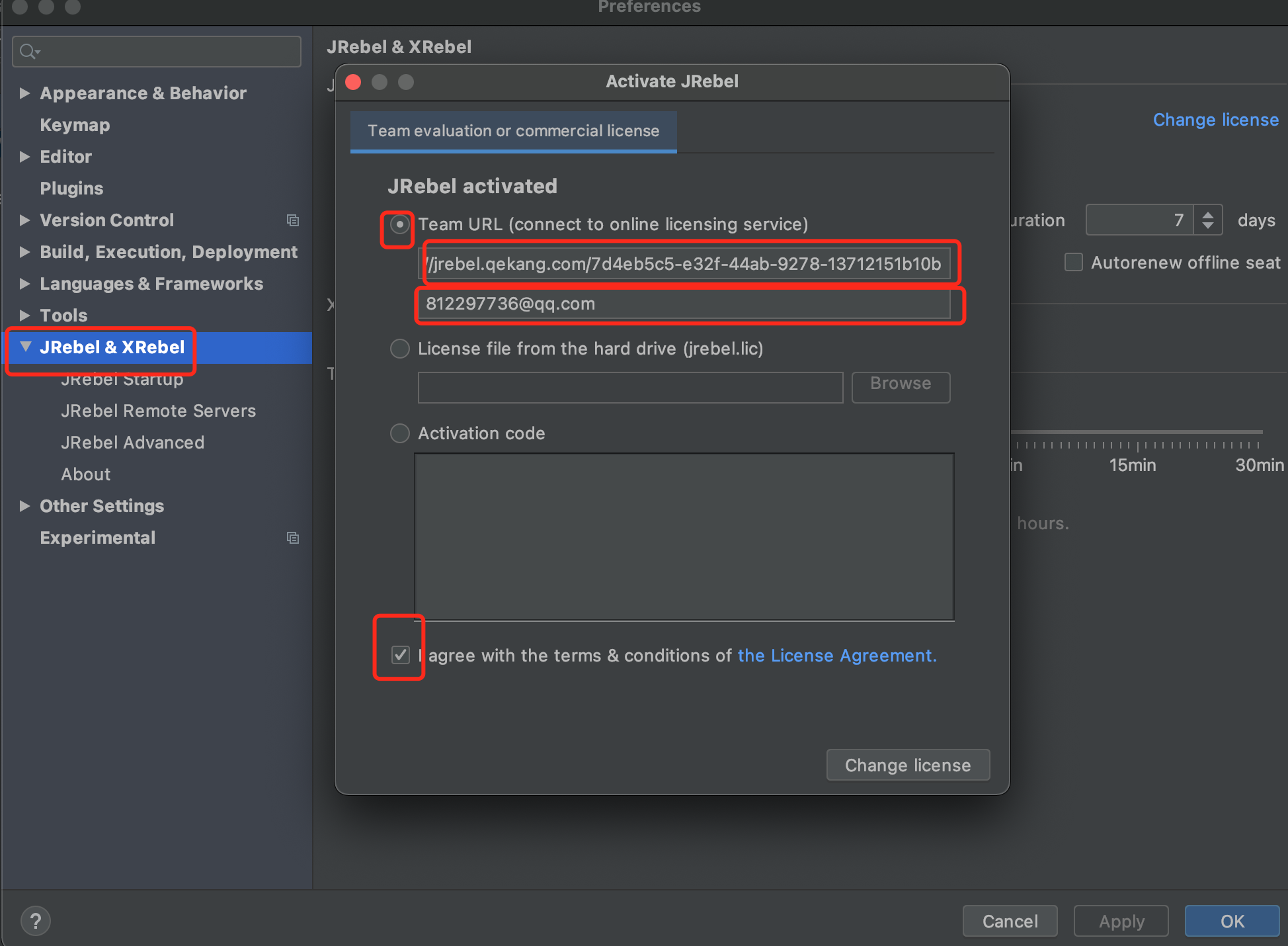Click the Team URL input field
Screen dimensions: 1288x946
pyautogui.click(x=684, y=264)
